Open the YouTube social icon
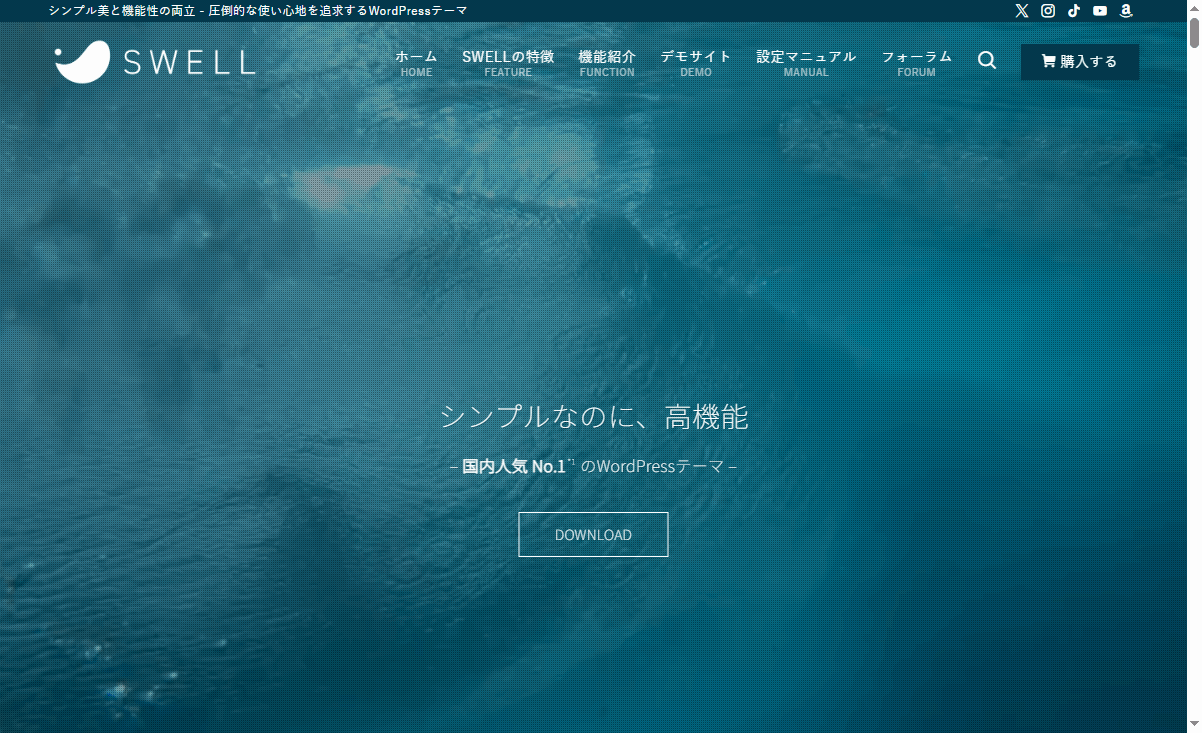Viewport: 1202px width, 733px height. click(1100, 11)
